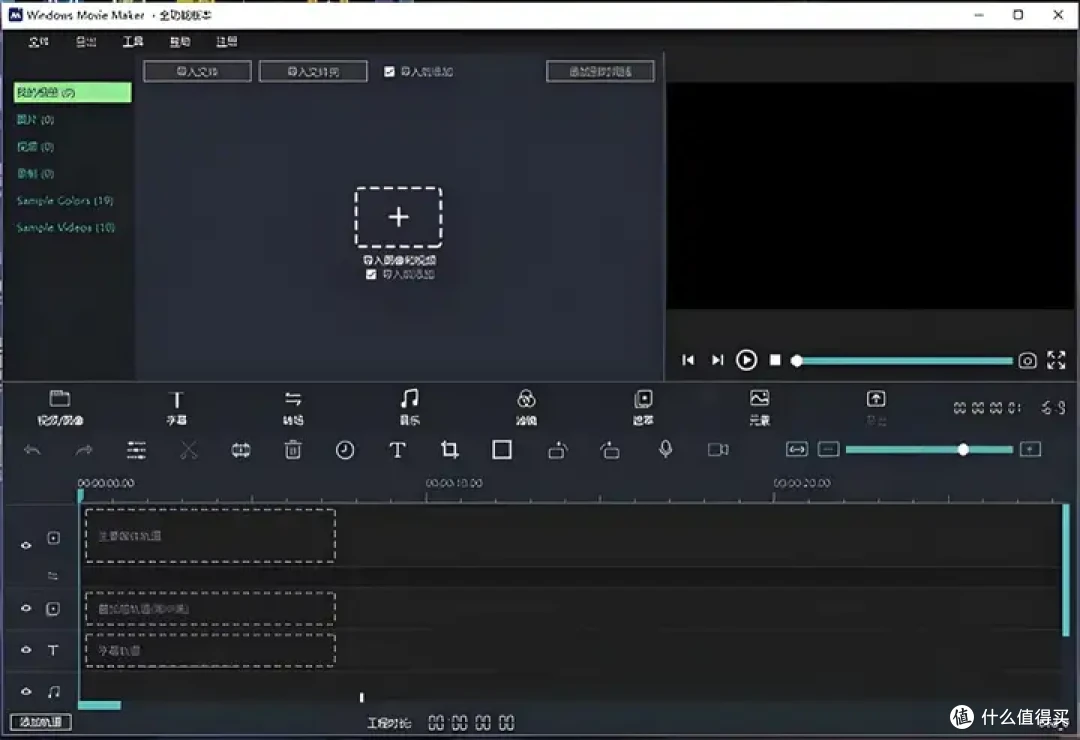Open the mask/overlay tab icon
Image resolution: width=1080 pixels, height=740 pixels.
click(x=643, y=407)
